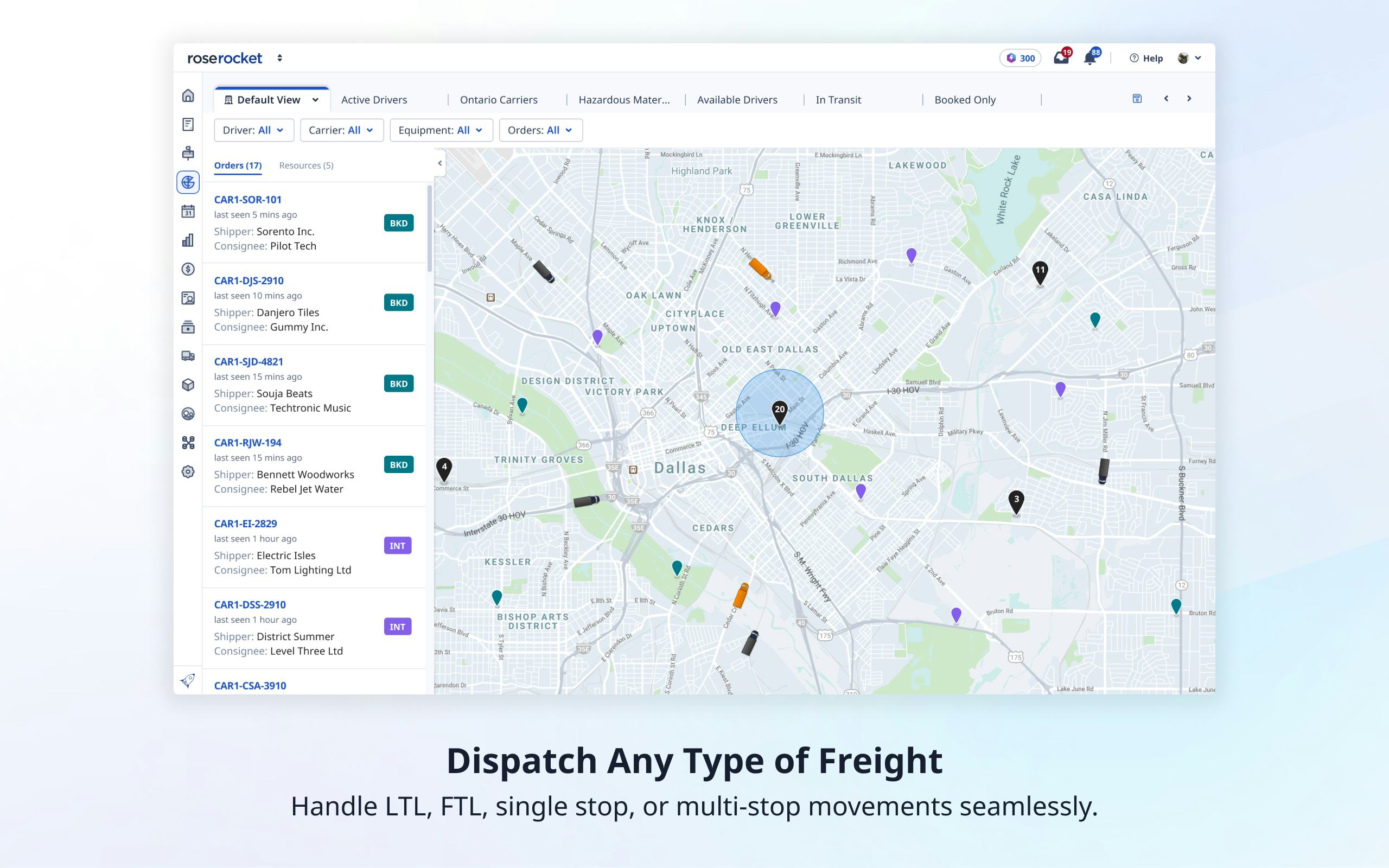The image size is (1389, 868).
Task: Click the Help button
Action: pyautogui.click(x=1145, y=58)
